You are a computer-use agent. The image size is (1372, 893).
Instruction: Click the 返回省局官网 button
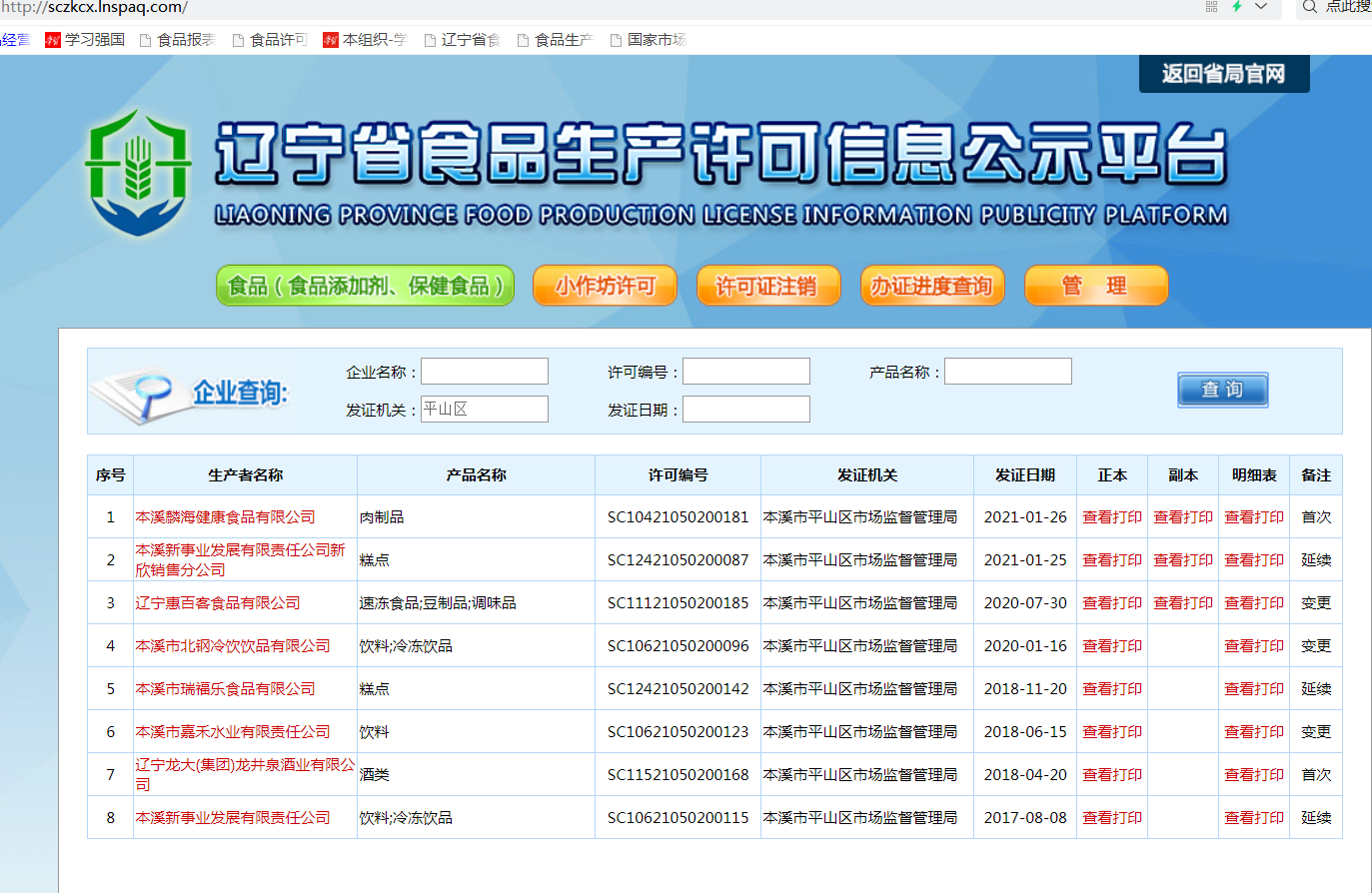1224,74
